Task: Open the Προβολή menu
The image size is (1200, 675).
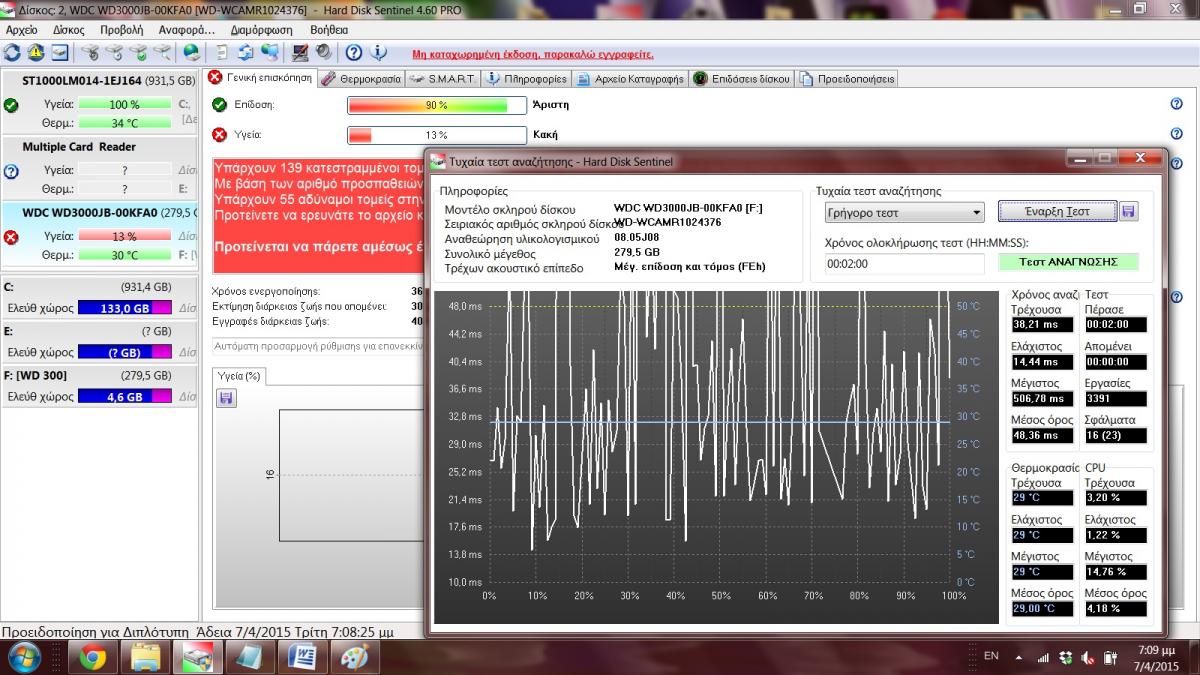Action: 122,30
